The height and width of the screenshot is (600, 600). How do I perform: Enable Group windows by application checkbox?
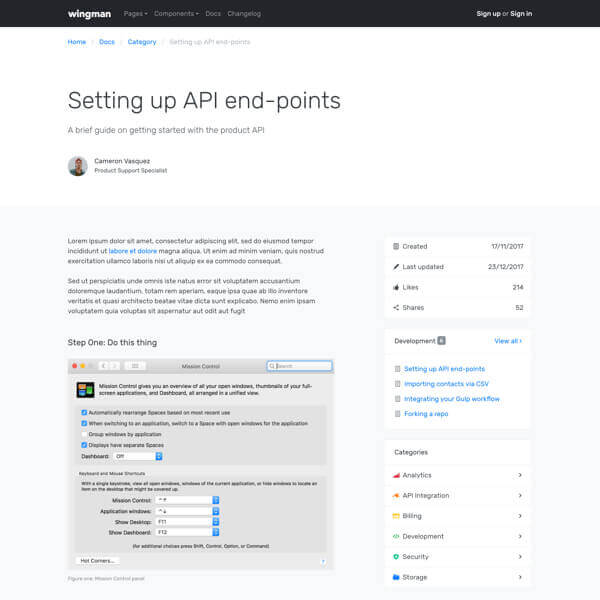click(x=84, y=434)
